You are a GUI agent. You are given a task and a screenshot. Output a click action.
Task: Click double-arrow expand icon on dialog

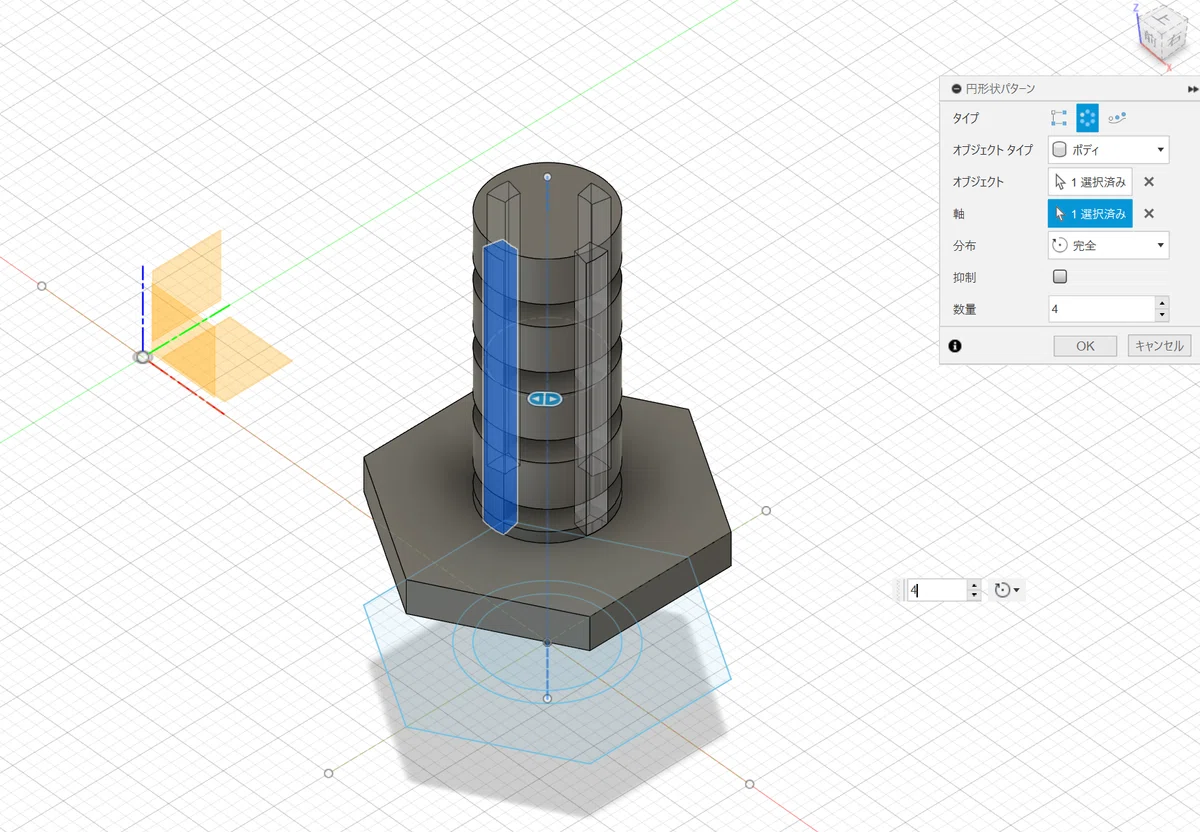coord(1193,88)
